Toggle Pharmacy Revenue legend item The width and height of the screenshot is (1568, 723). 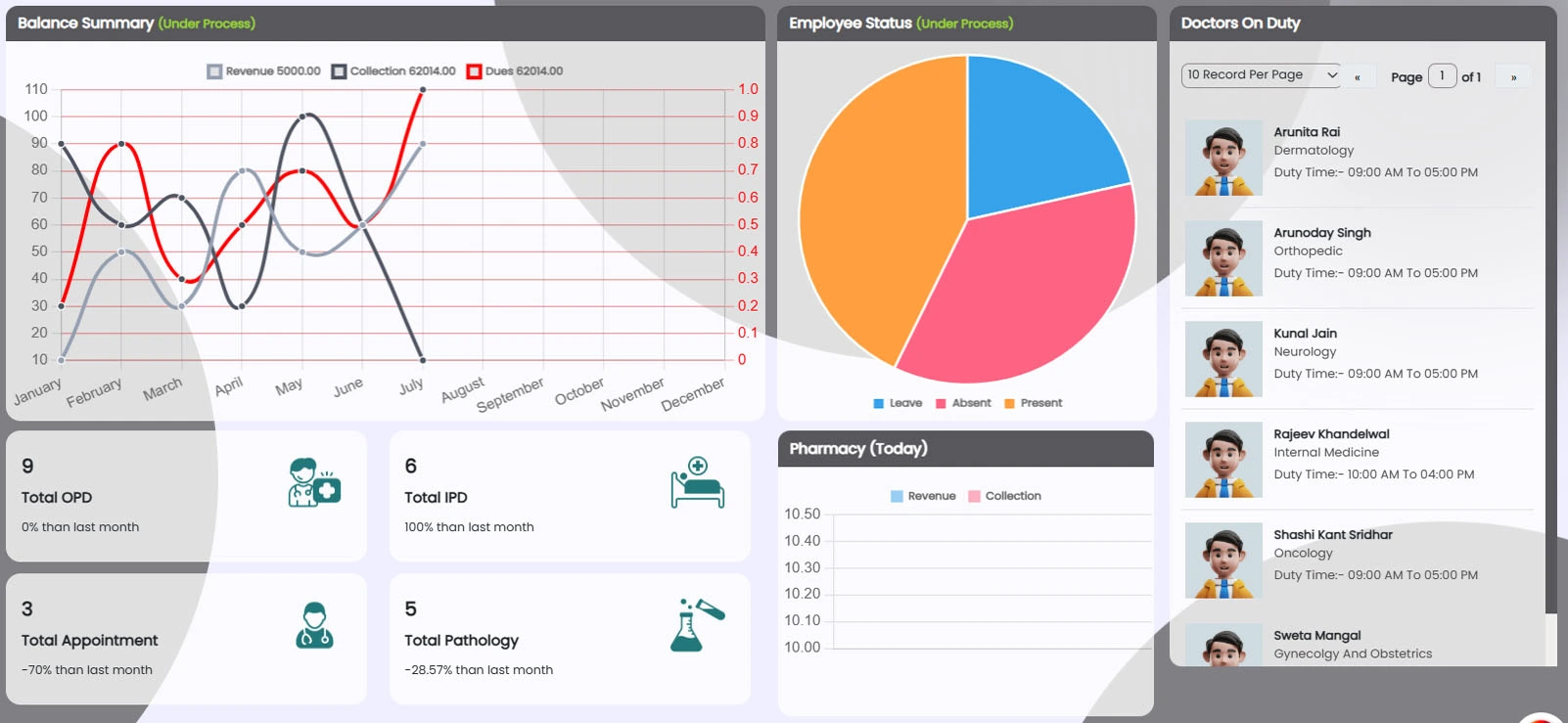tap(923, 496)
